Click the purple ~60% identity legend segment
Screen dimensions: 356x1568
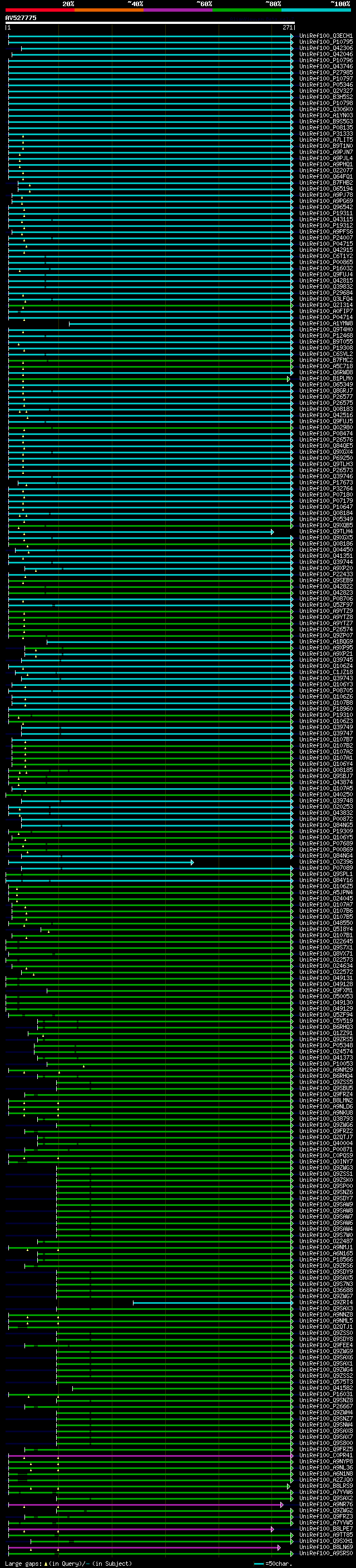pyautogui.click(x=177, y=10)
